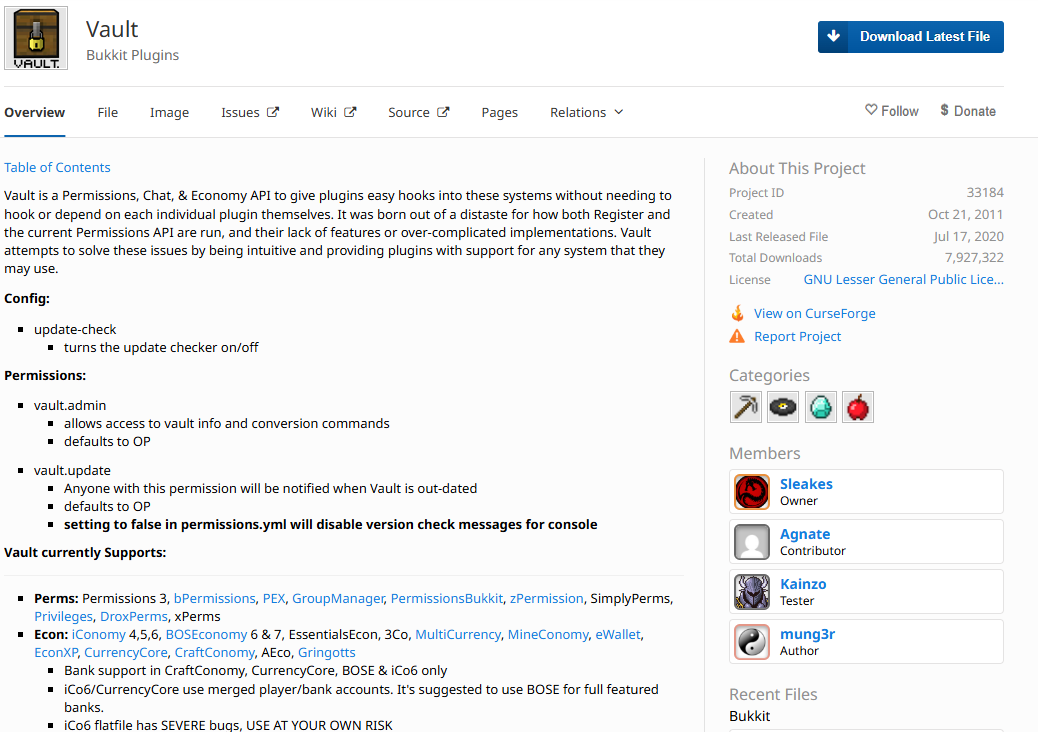
Task: Open the music disc category icon
Action: pos(782,406)
